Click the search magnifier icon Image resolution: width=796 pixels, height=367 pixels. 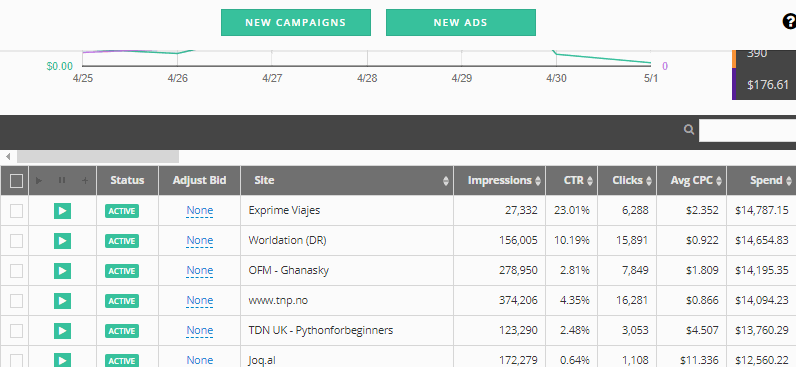689,129
